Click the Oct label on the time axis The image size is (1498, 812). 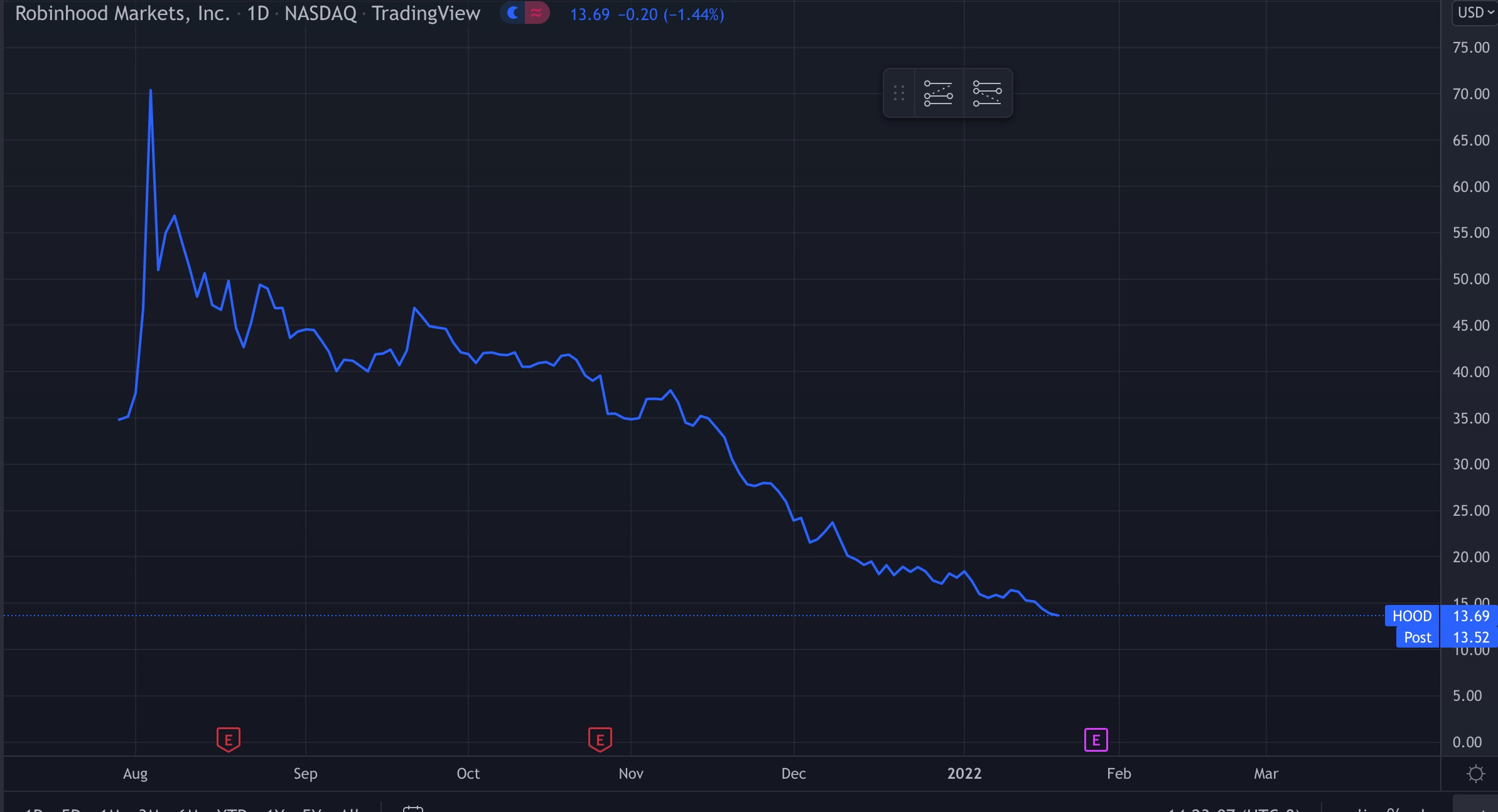pos(468,774)
